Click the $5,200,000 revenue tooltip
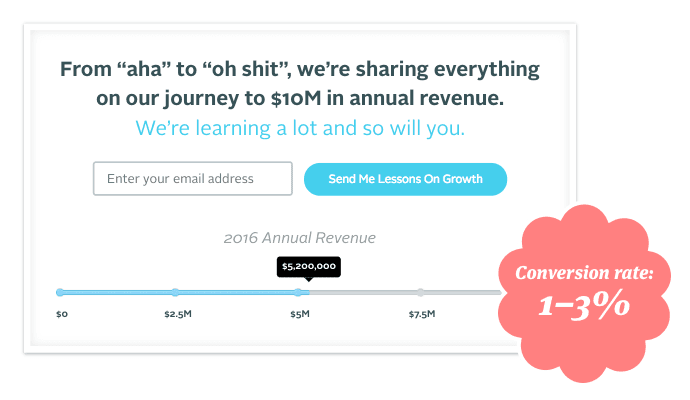This screenshot has width=690, height=400. pyautogui.click(x=309, y=267)
